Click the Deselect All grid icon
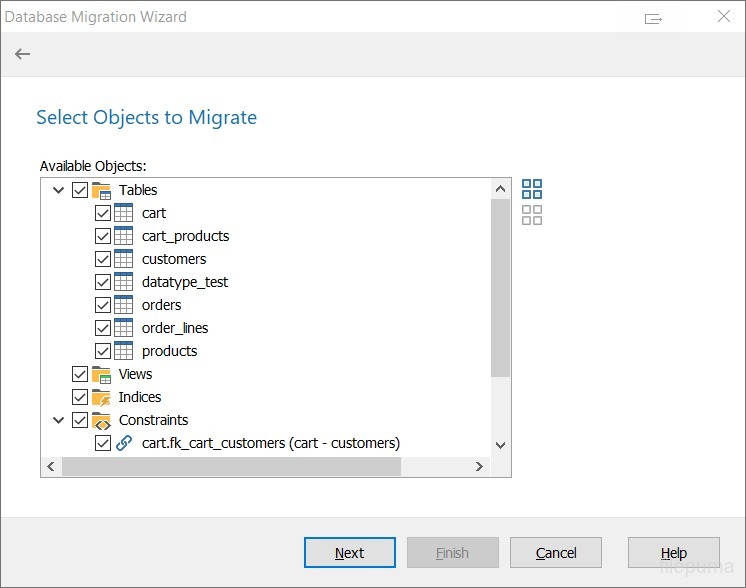This screenshot has height=588, width=746. coord(532,215)
